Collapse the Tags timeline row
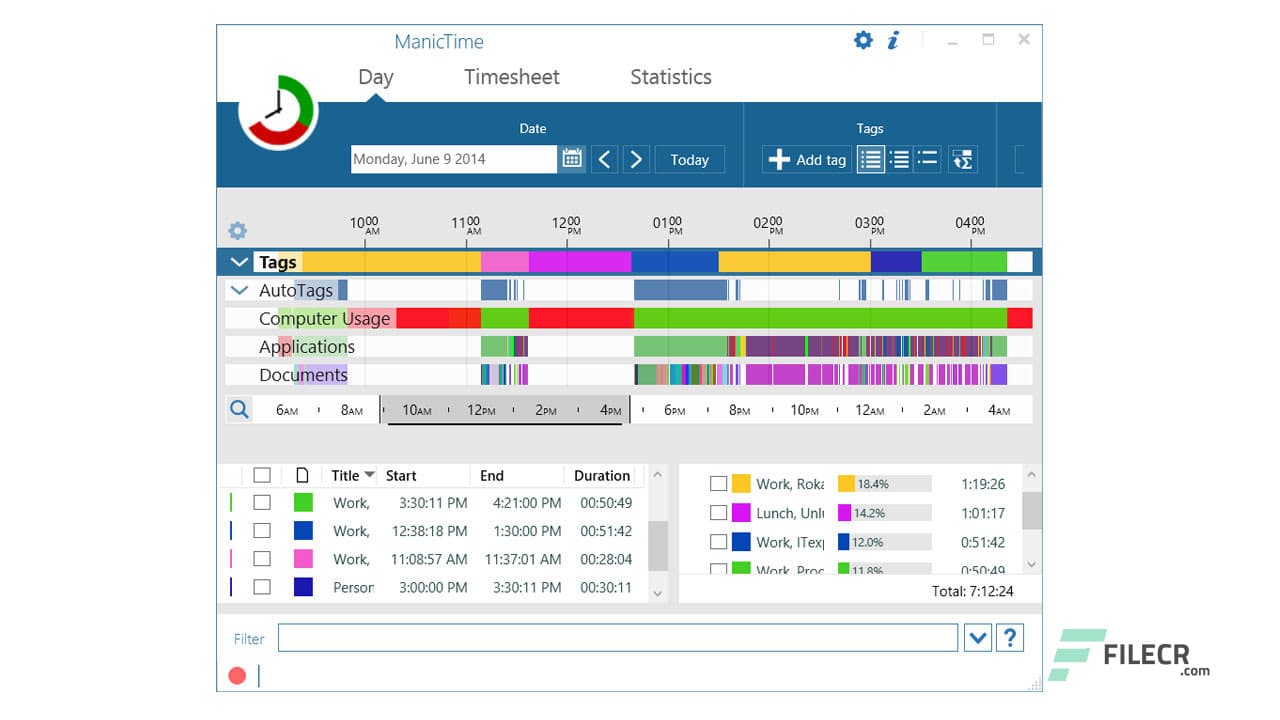 tap(237, 261)
